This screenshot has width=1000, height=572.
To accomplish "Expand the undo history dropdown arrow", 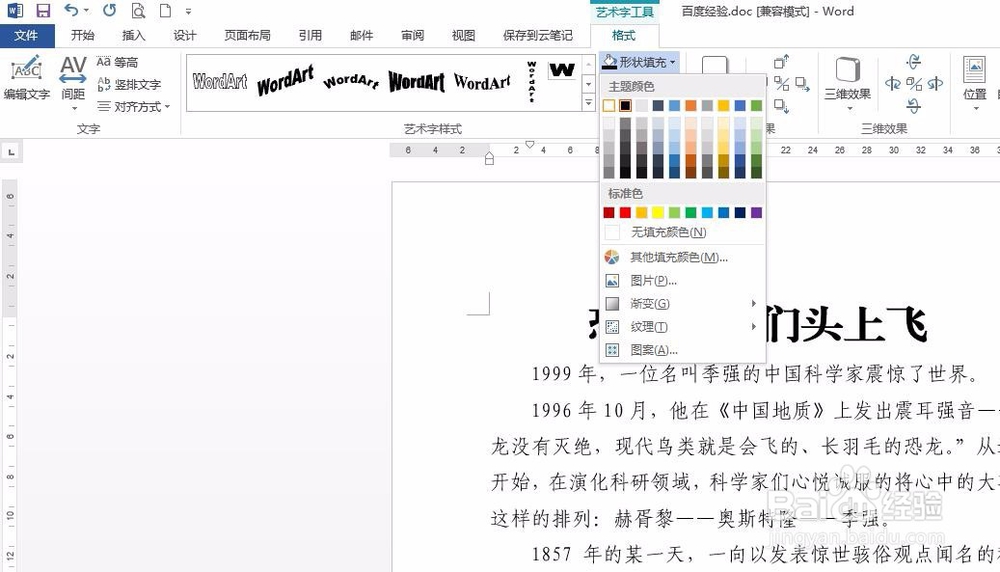I will [x=86, y=11].
